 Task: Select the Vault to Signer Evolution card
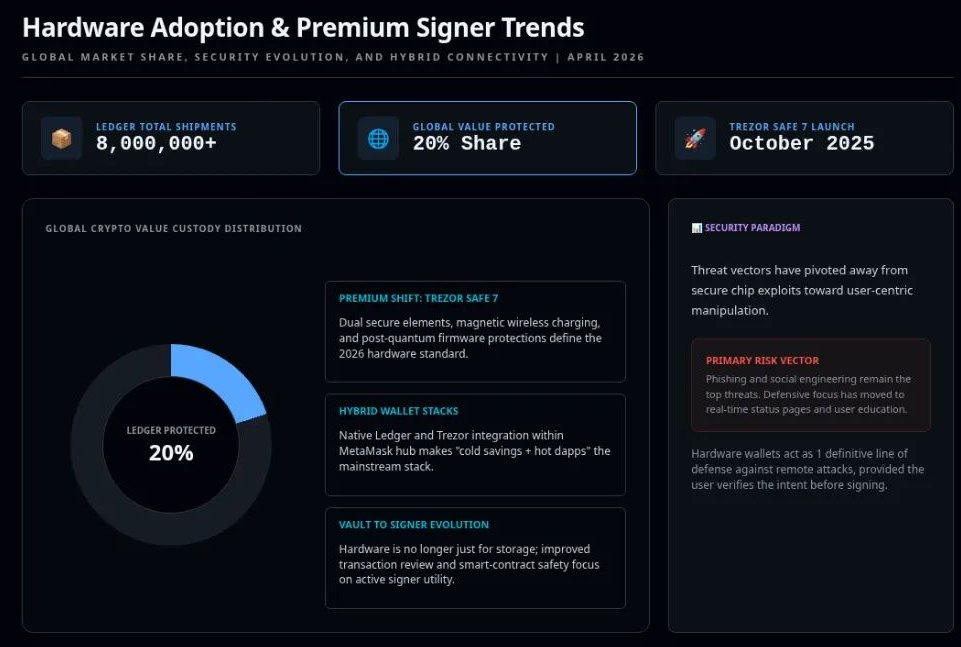pyautogui.click(x=475, y=557)
